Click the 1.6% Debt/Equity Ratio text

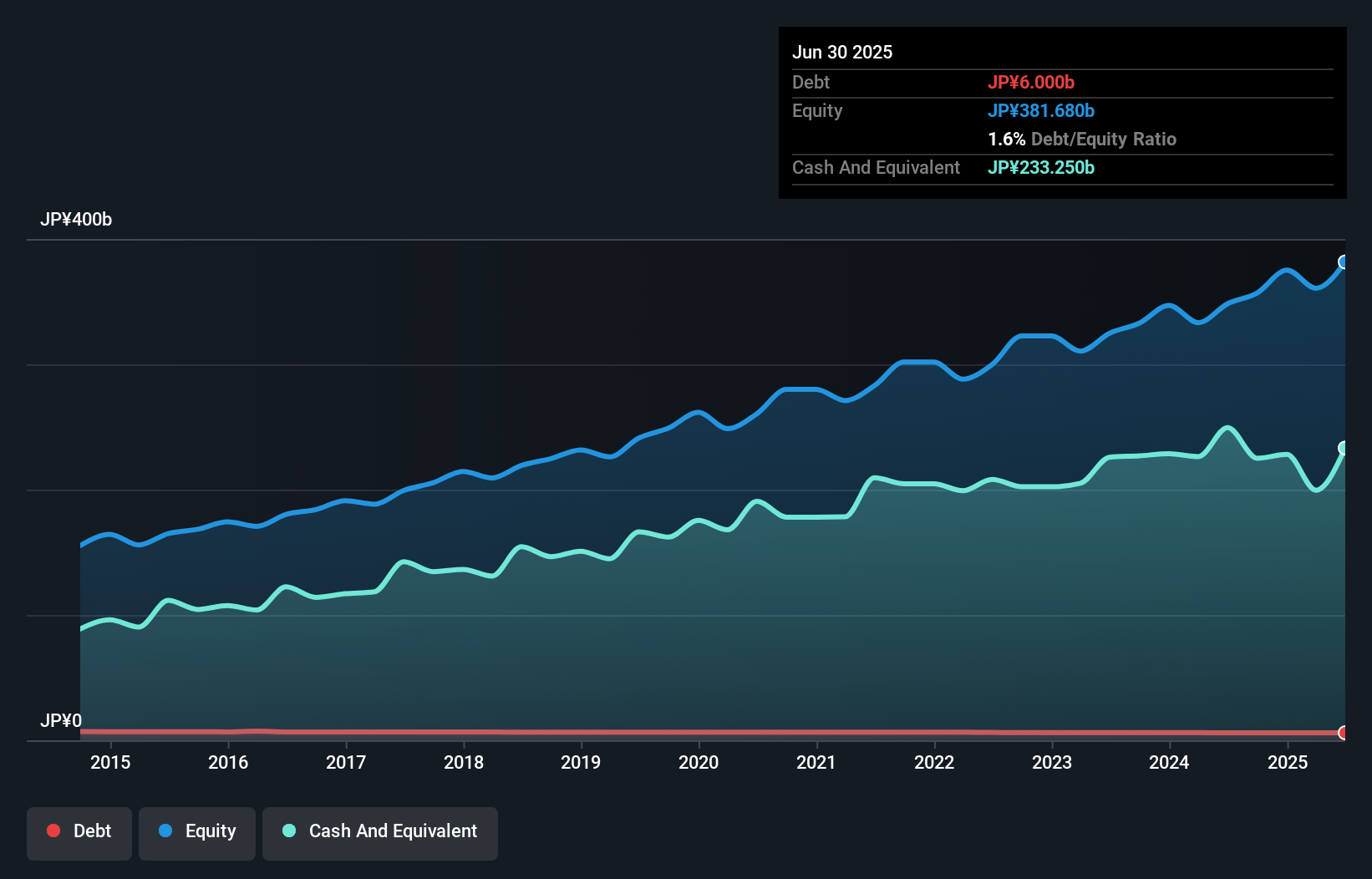click(1083, 139)
